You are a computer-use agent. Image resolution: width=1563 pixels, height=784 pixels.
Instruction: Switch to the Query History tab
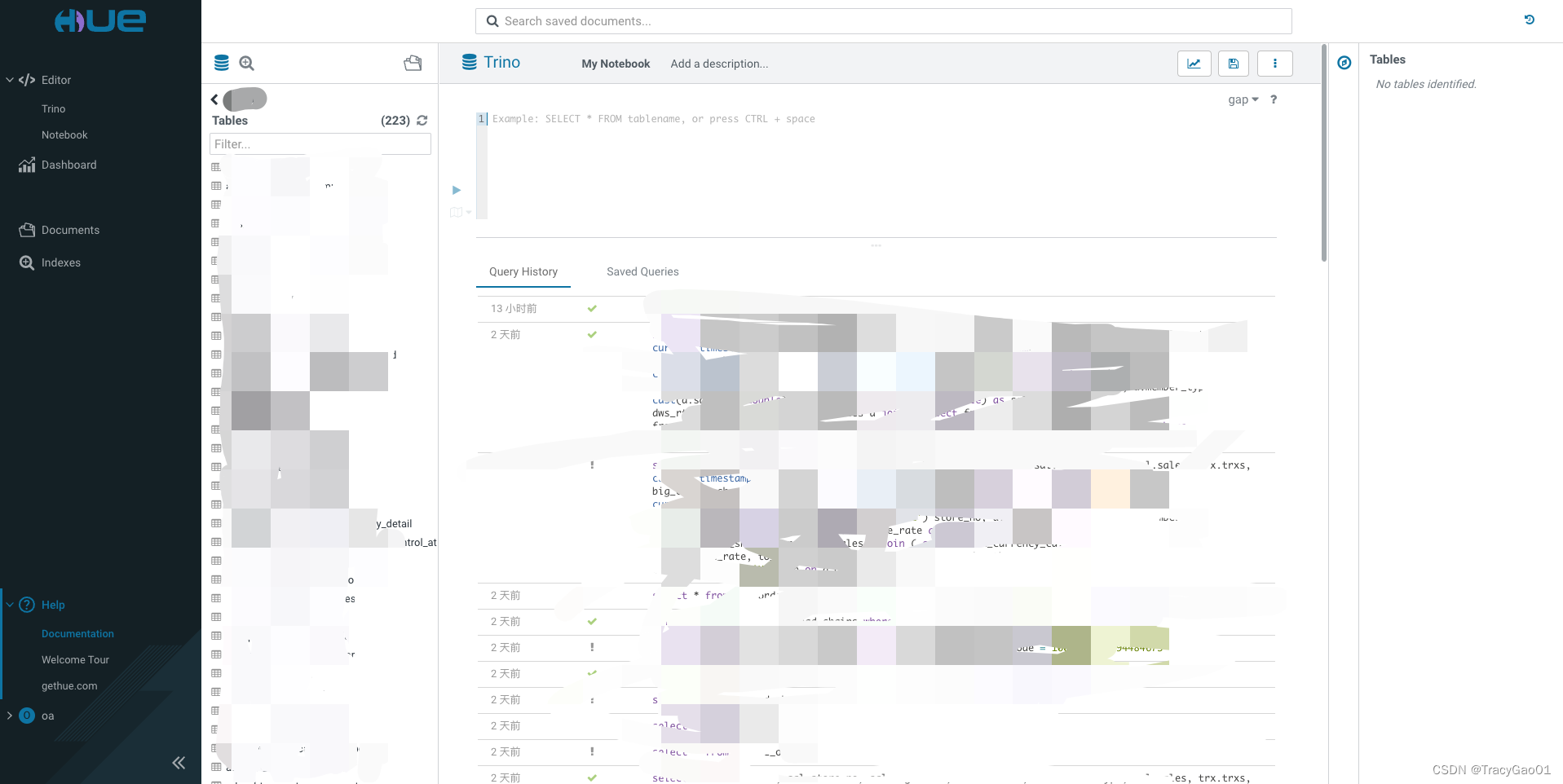[x=523, y=272]
